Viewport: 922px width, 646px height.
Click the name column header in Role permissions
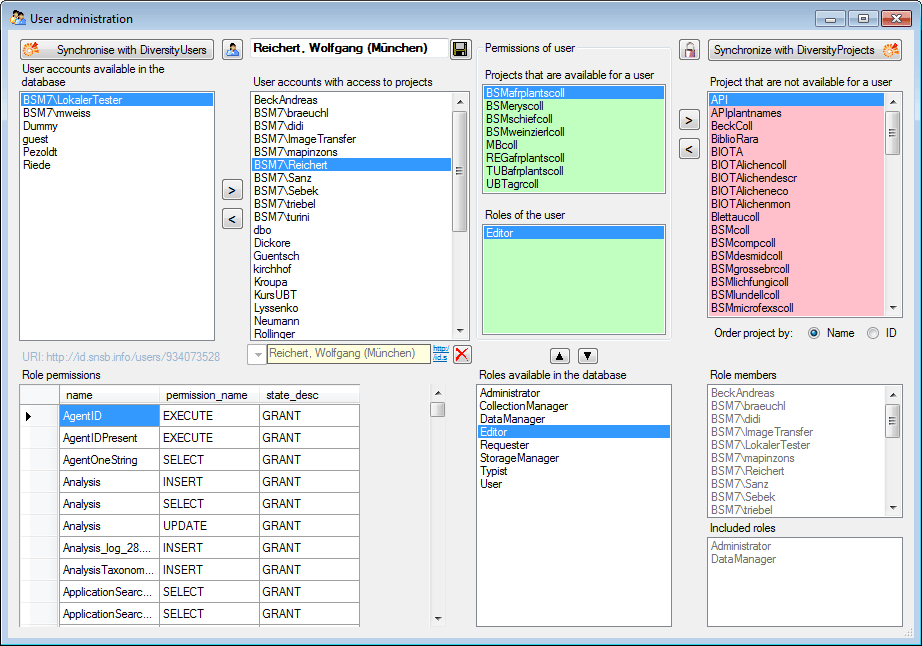109,395
